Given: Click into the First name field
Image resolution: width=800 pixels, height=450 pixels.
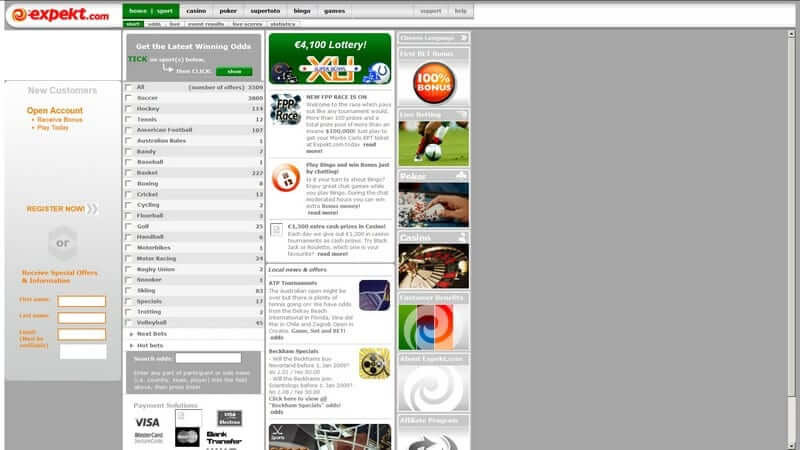Looking at the screenshot, I should point(82,301).
